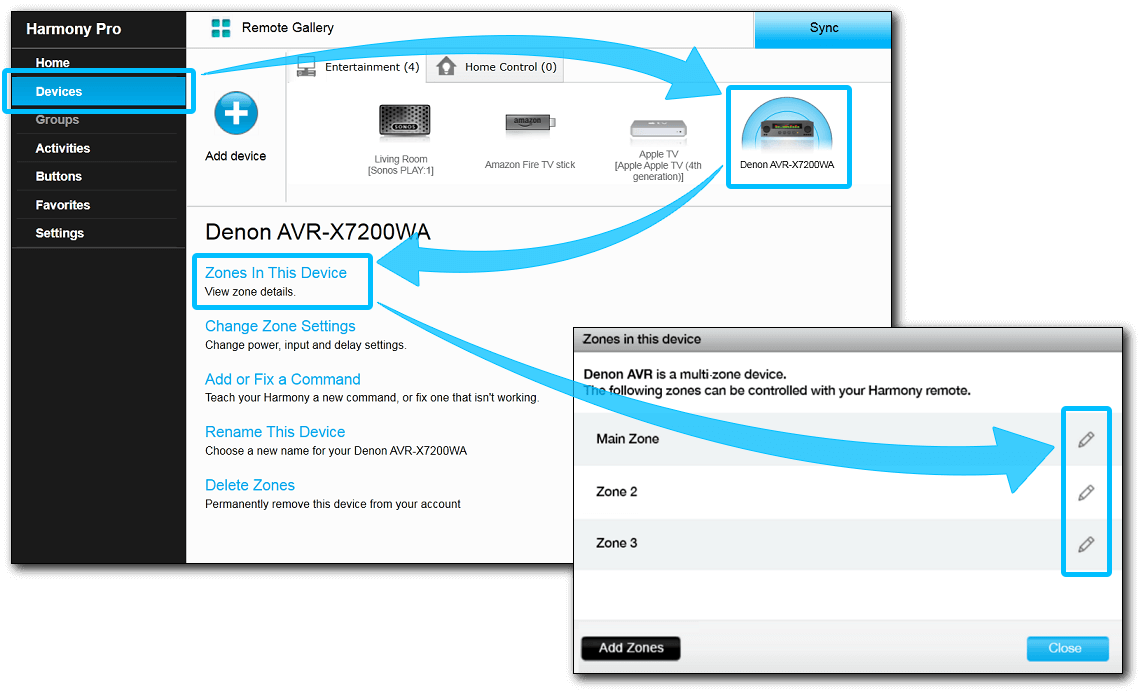This screenshot has width=1145, height=693.
Task: Edit Zone 2 with pencil icon
Action: pos(1086,492)
